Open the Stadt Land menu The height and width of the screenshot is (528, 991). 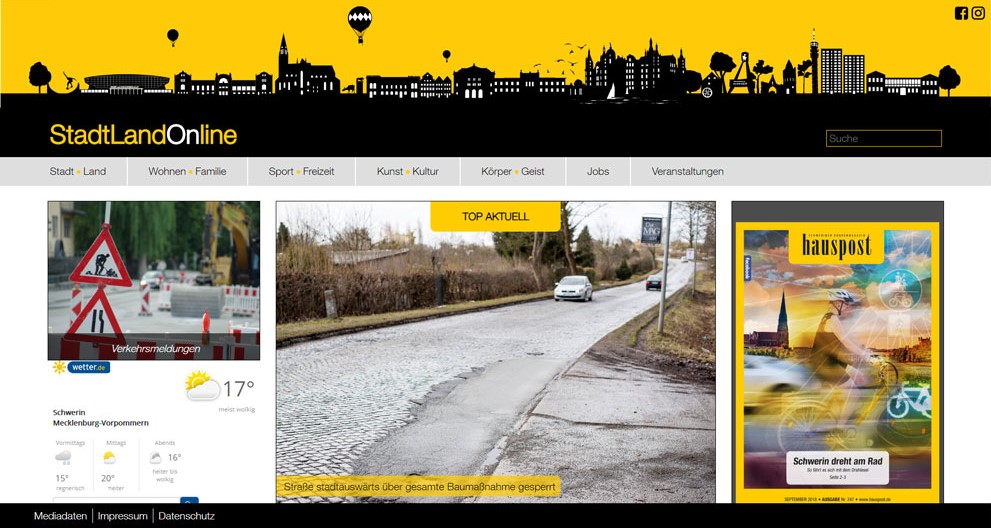pos(78,171)
